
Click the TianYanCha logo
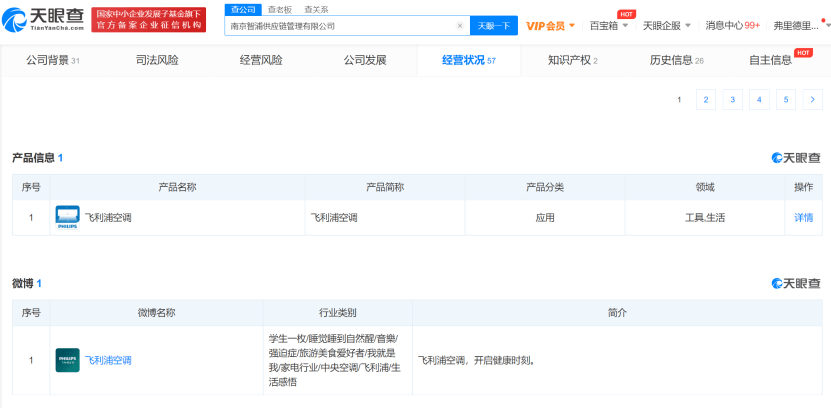pyautogui.click(x=43, y=20)
